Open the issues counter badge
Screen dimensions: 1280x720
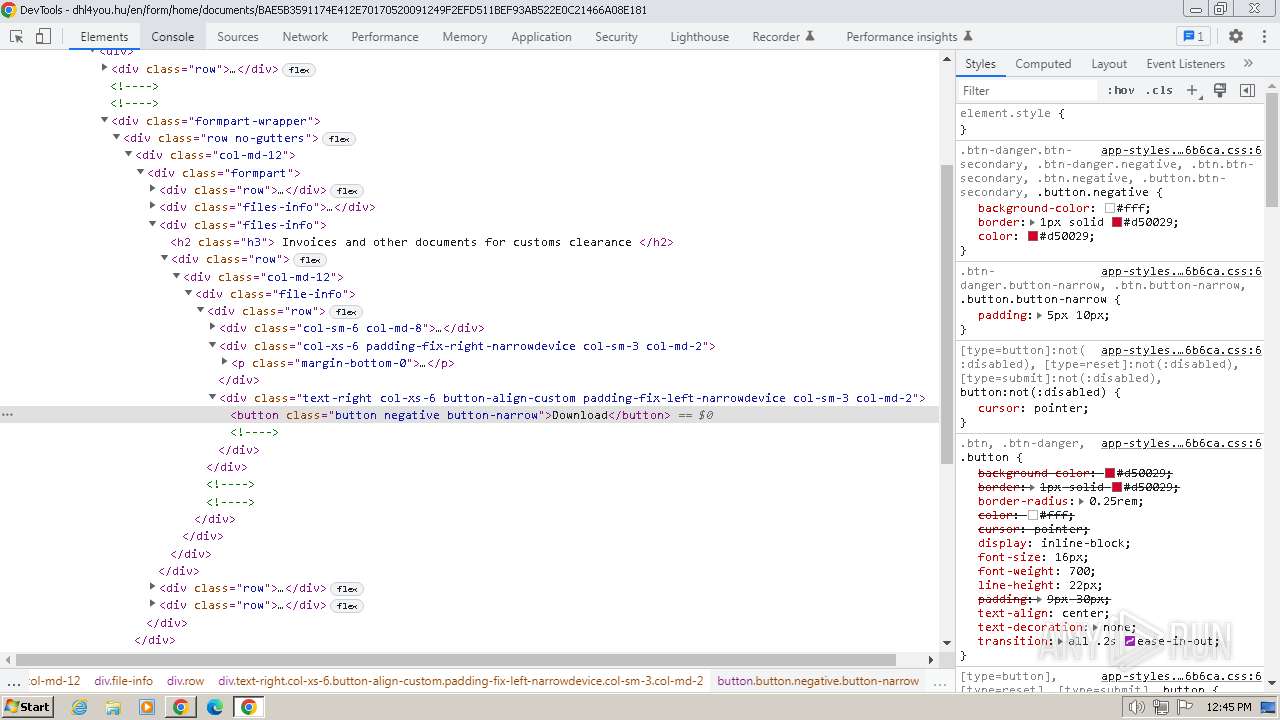pos(1194,36)
